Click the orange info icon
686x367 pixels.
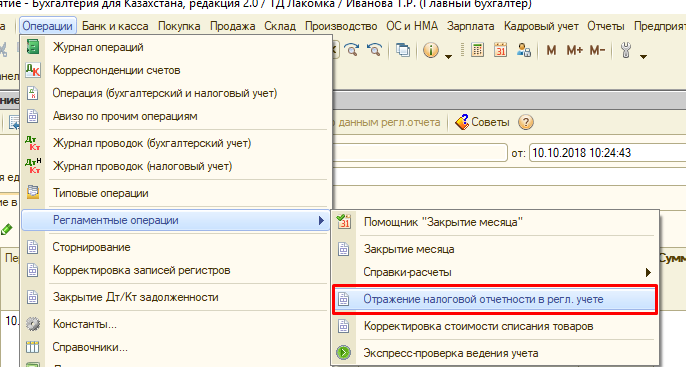pyautogui.click(x=431, y=50)
